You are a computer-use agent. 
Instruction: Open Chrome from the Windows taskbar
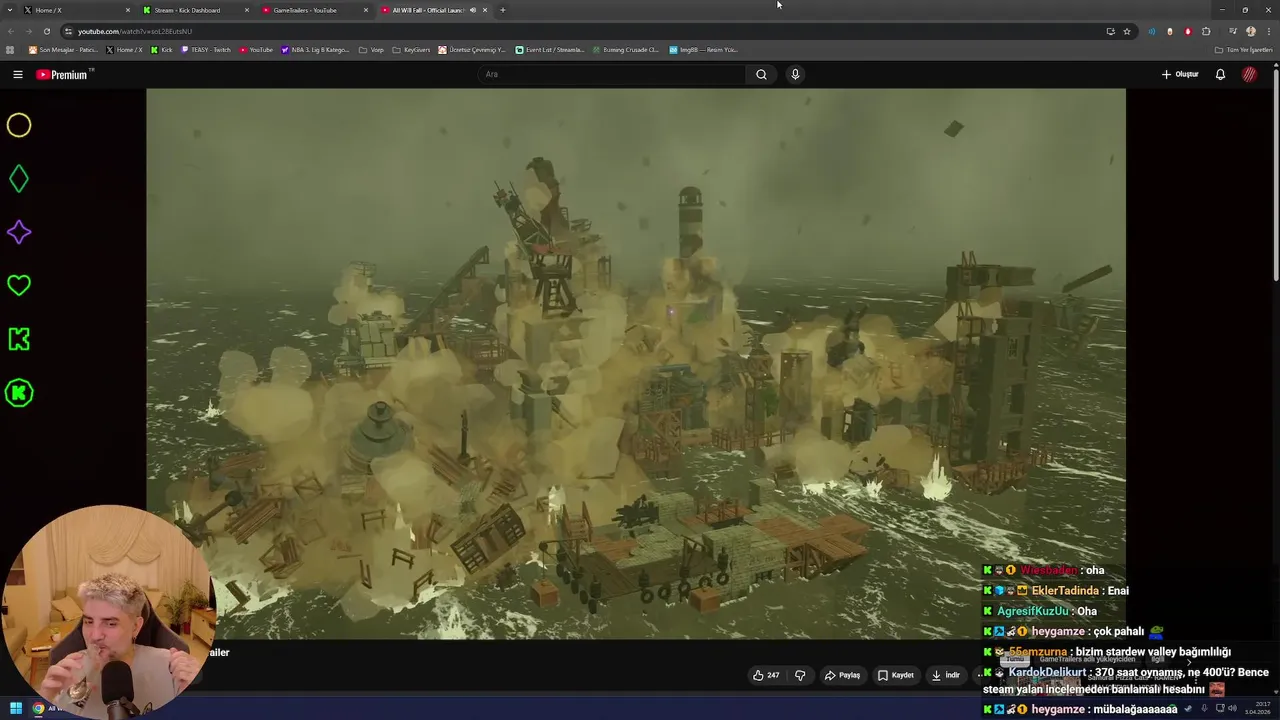click(38, 709)
